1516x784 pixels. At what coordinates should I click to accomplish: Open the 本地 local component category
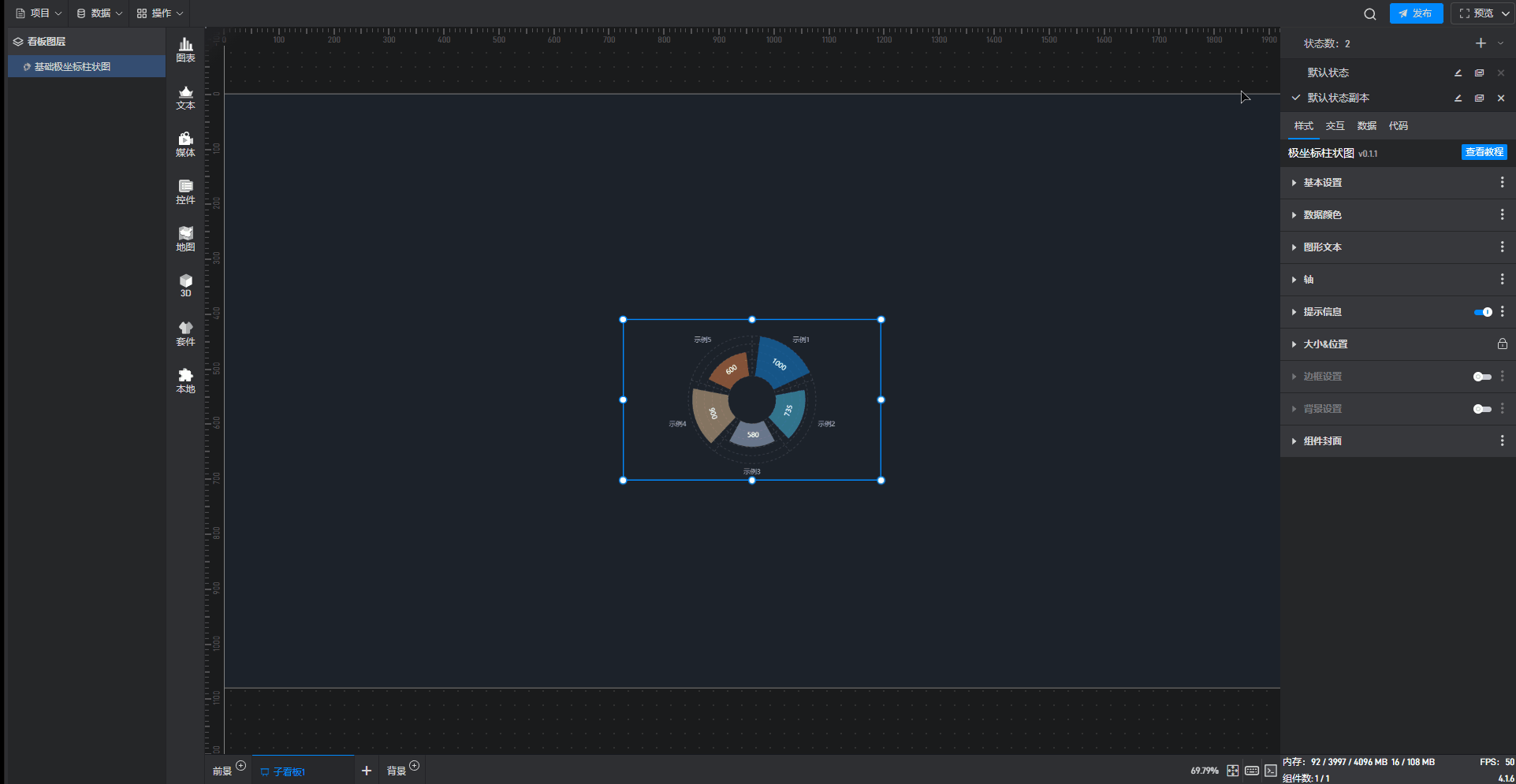coord(185,381)
